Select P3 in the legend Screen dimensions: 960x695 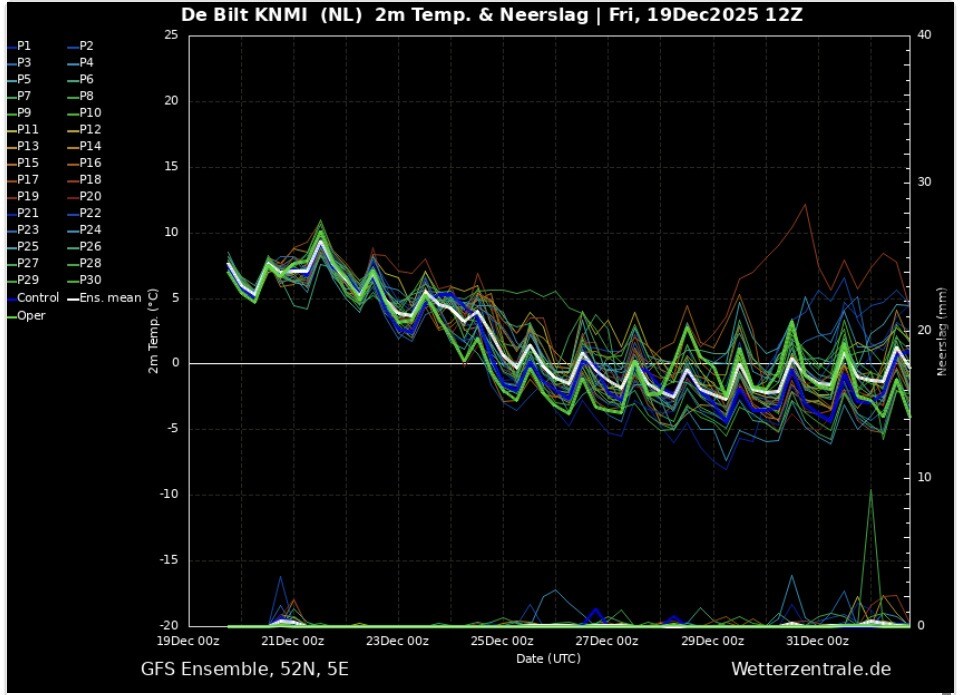[20, 62]
